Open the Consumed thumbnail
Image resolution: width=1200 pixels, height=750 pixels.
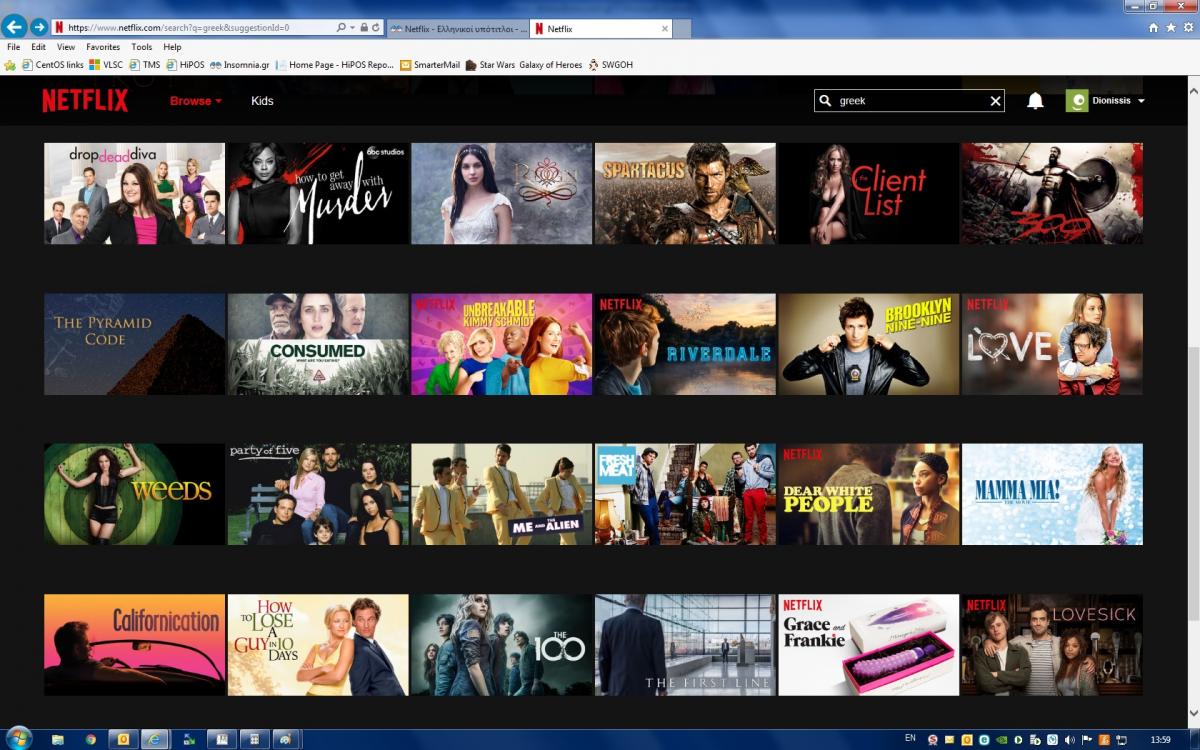tap(318, 344)
